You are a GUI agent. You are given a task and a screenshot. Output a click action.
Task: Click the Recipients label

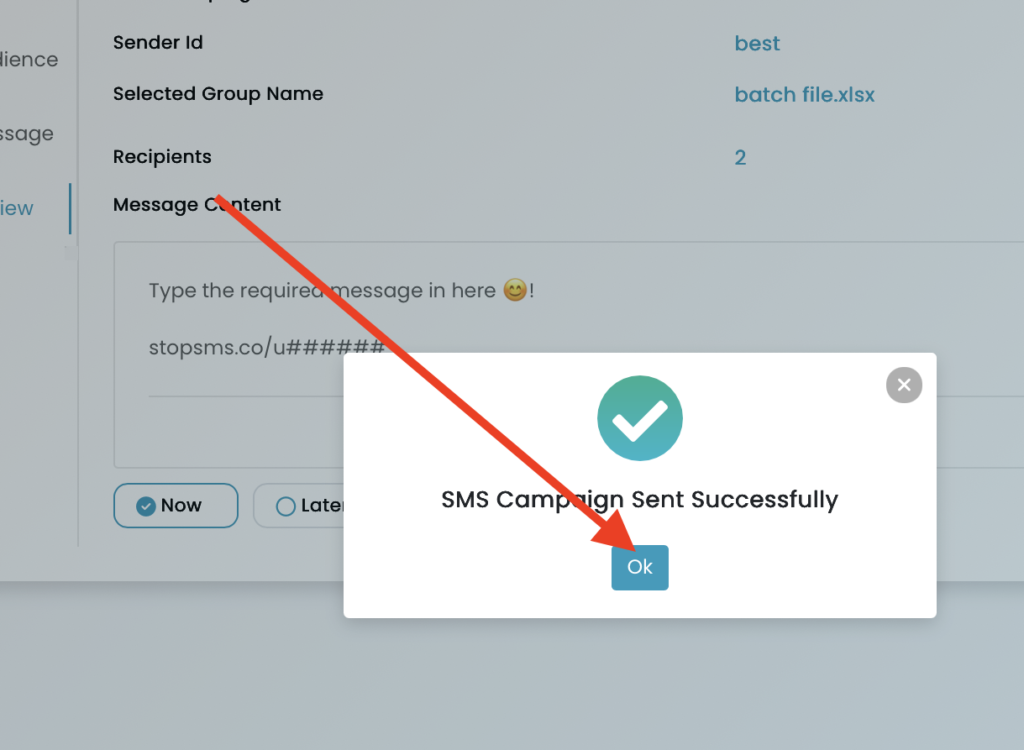(162, 157)
